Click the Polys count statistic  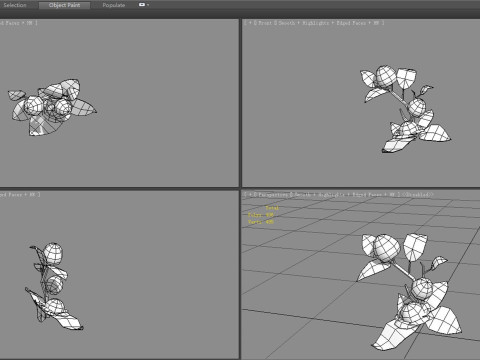pos(261,215)
